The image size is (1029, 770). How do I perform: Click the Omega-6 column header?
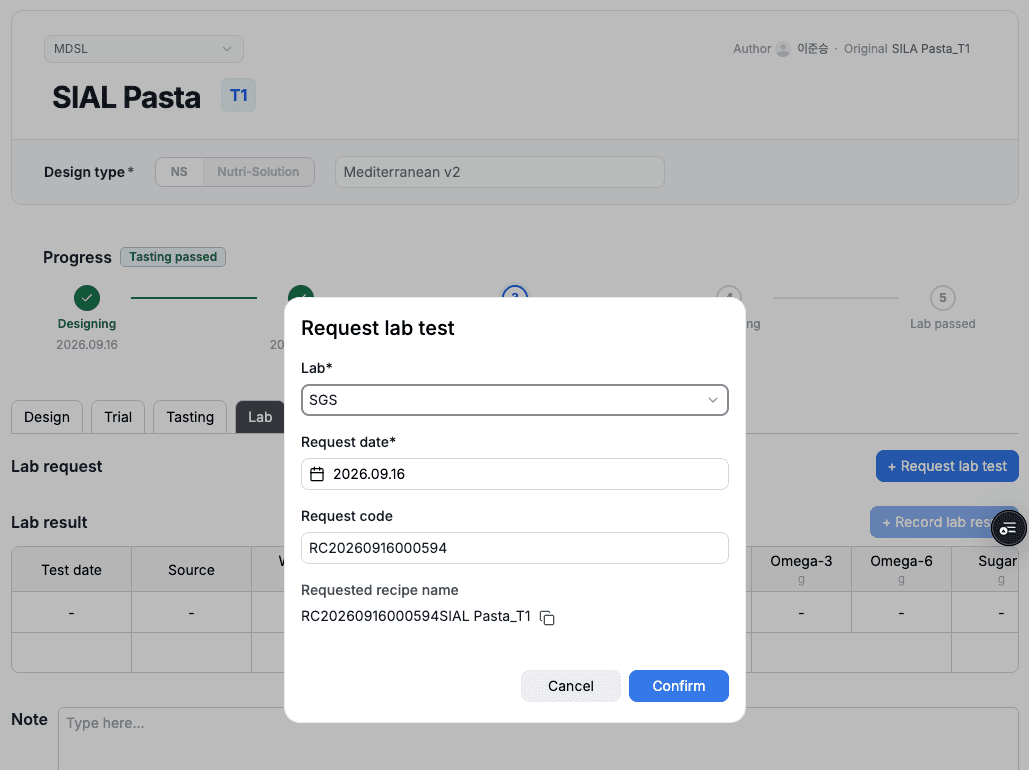pos(901,569)
